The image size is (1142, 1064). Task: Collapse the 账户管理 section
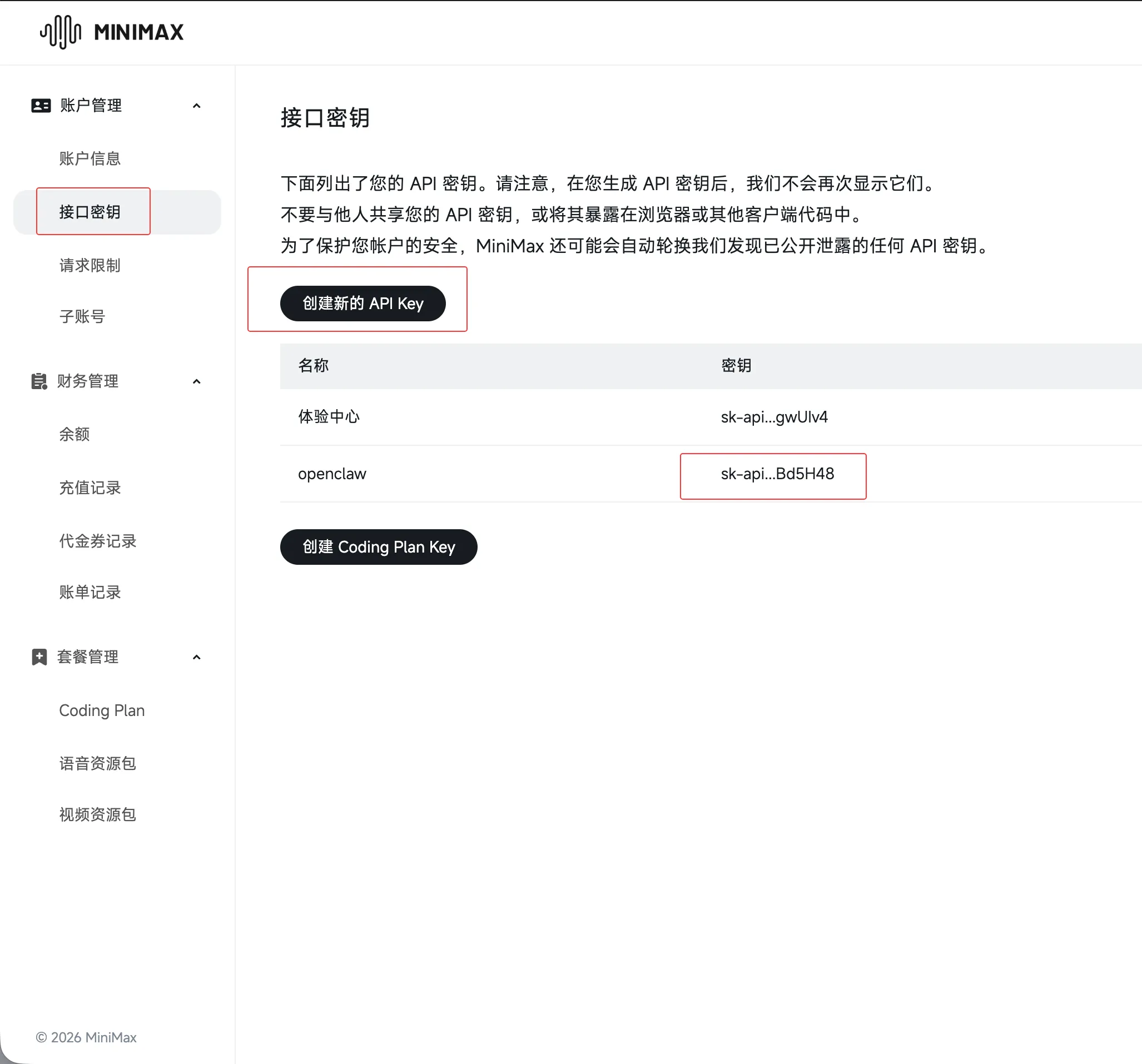click(x=196, y=105)
